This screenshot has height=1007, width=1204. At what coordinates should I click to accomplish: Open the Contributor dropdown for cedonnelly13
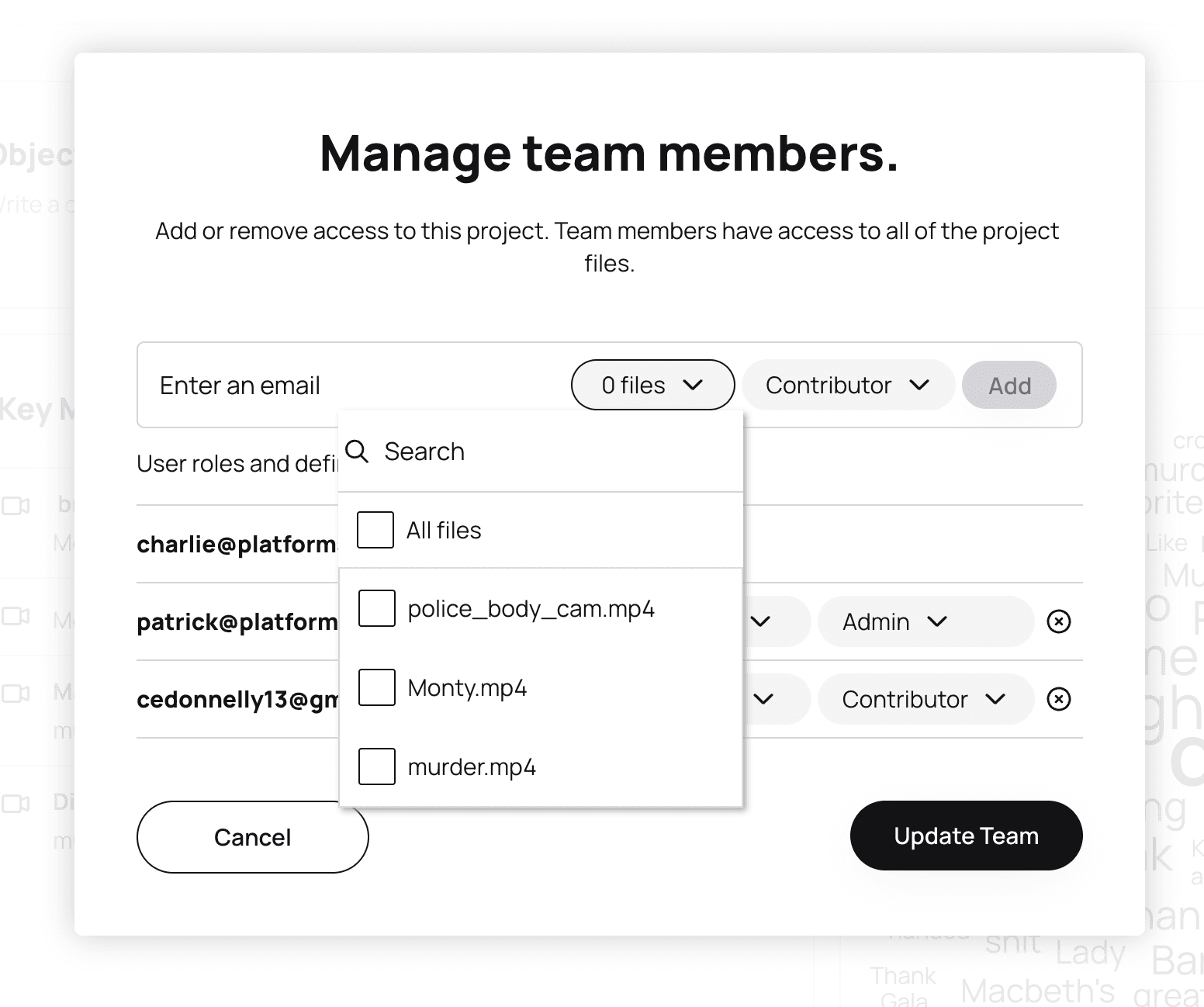point(925,699)
